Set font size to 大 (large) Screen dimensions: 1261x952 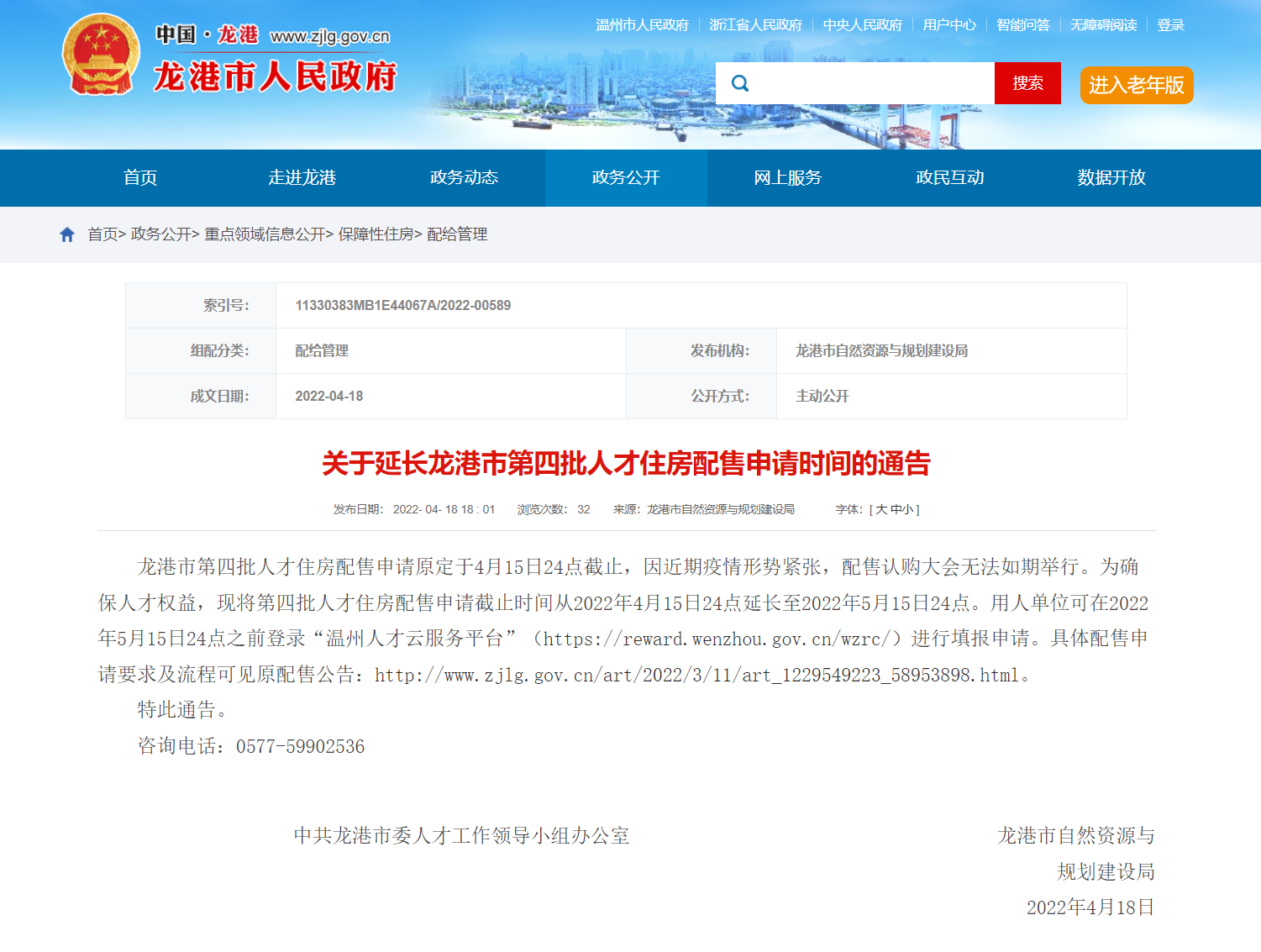coord(881,509)
